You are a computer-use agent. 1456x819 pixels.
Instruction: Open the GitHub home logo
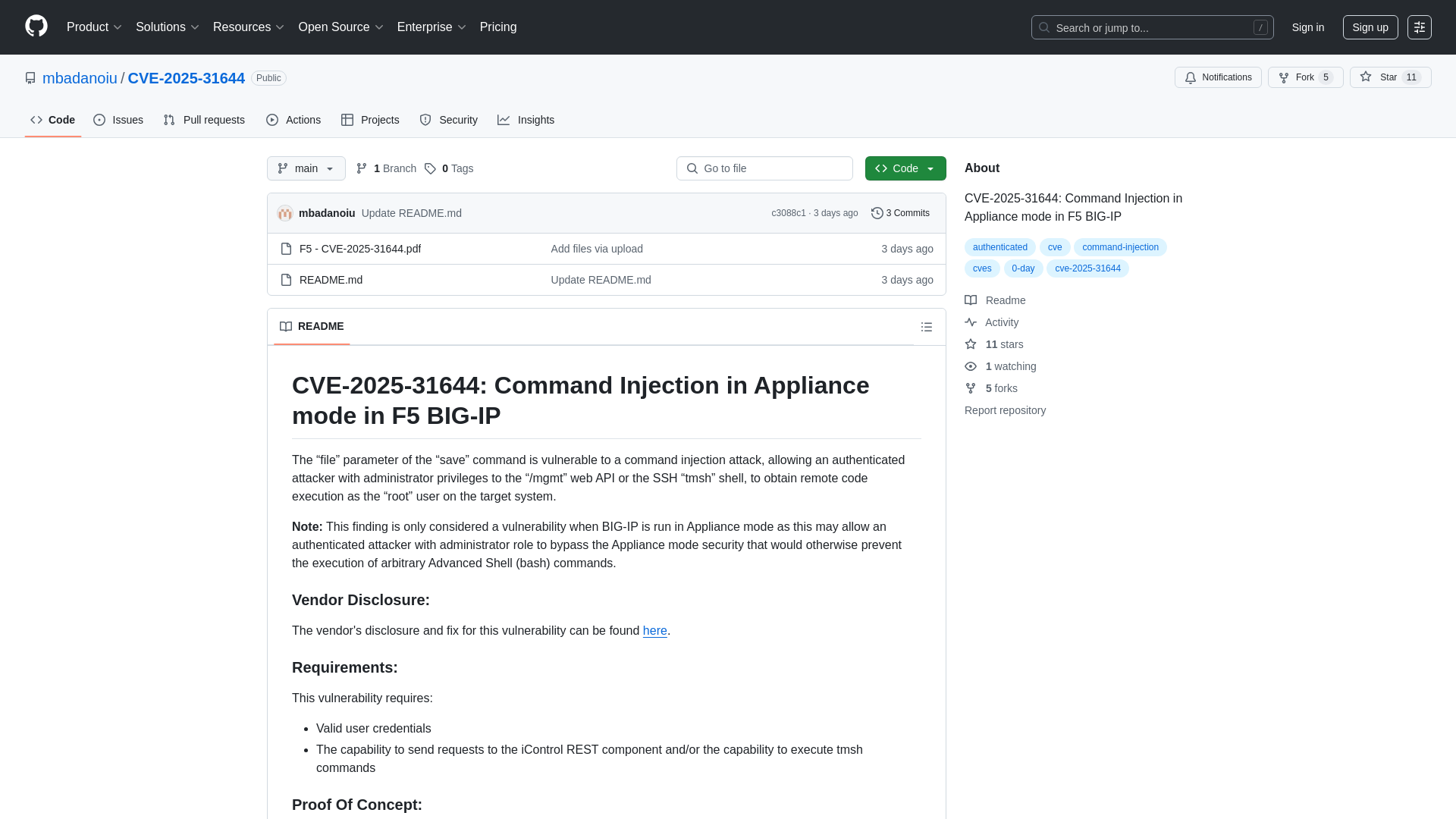point(36,27)
